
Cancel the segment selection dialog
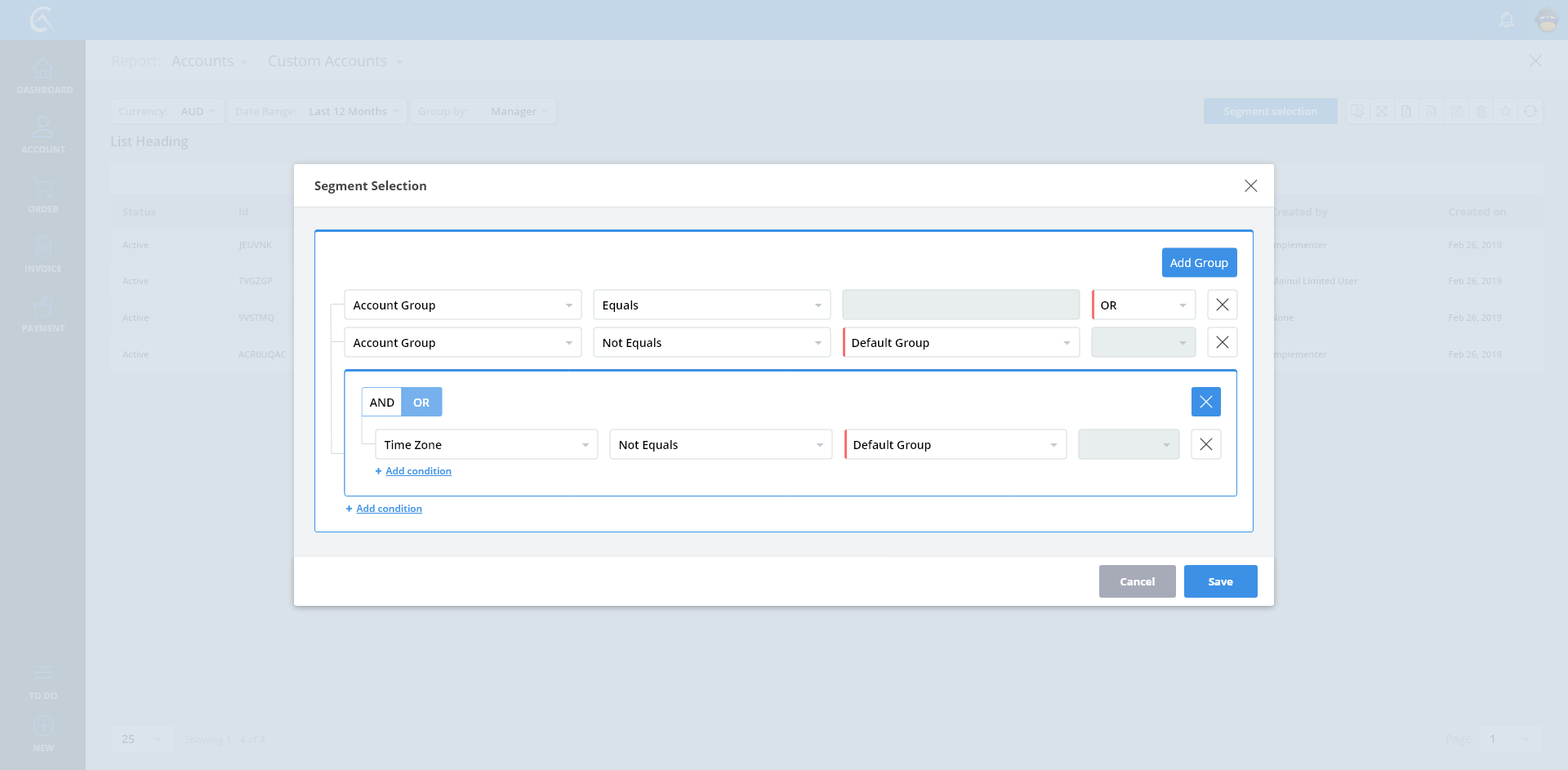coord(1137,581)
